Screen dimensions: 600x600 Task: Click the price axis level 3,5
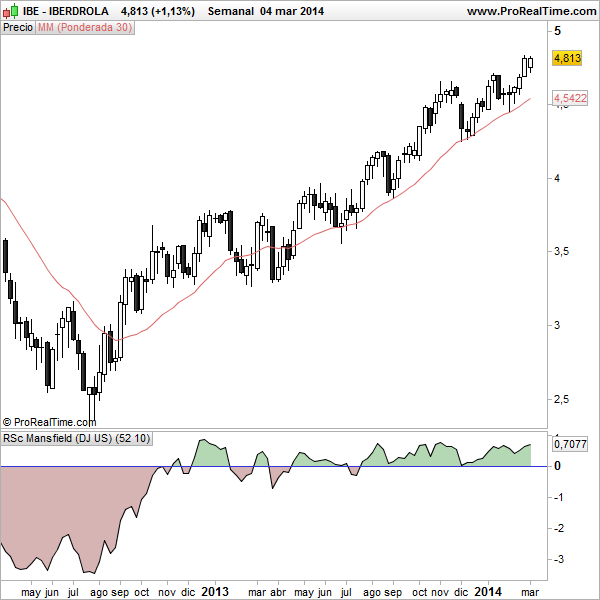tap(561, 252)
